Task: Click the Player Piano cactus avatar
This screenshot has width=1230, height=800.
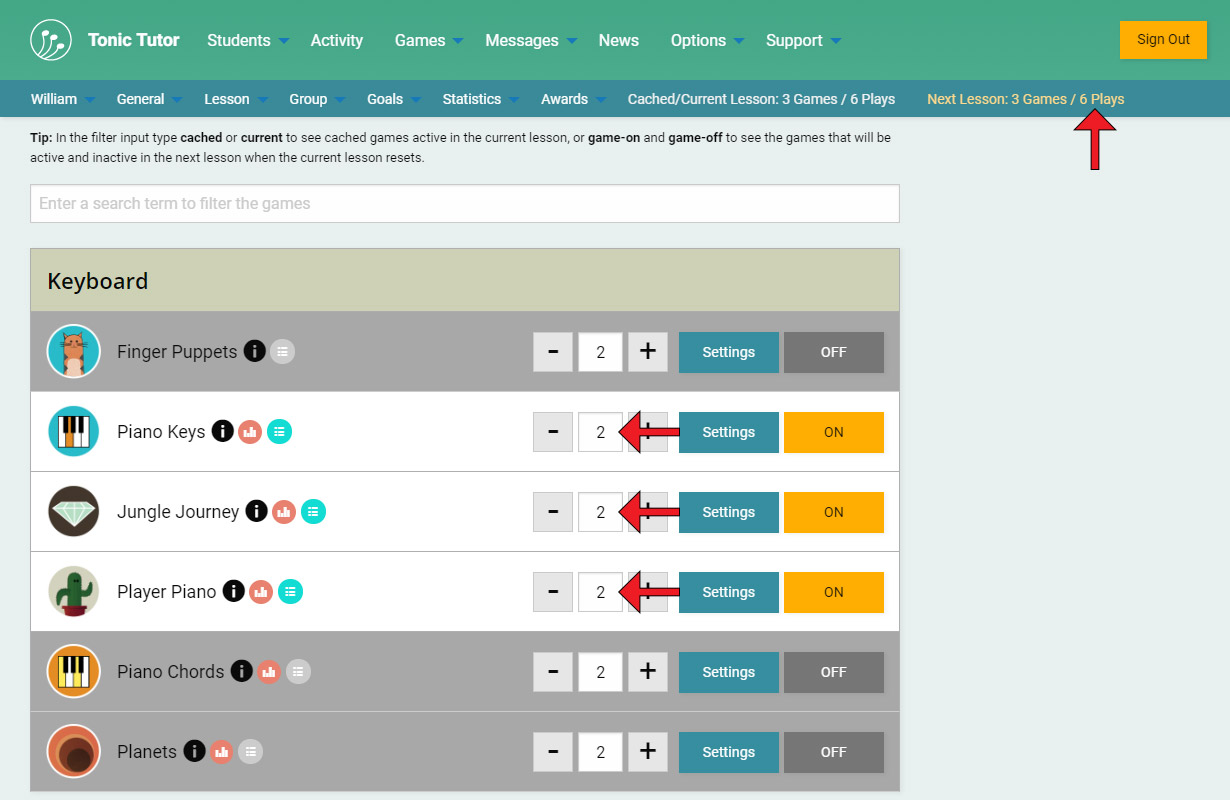Action: 74,592
